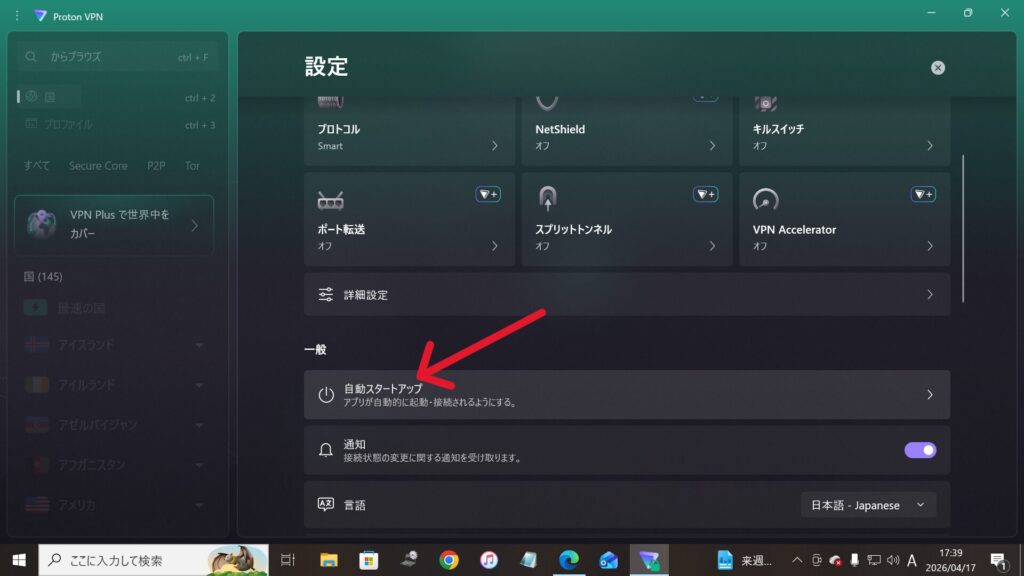Open the 日本語 - Japanese language dropdown
Viewport: 1024px width, 576px height.
[868, 505]
